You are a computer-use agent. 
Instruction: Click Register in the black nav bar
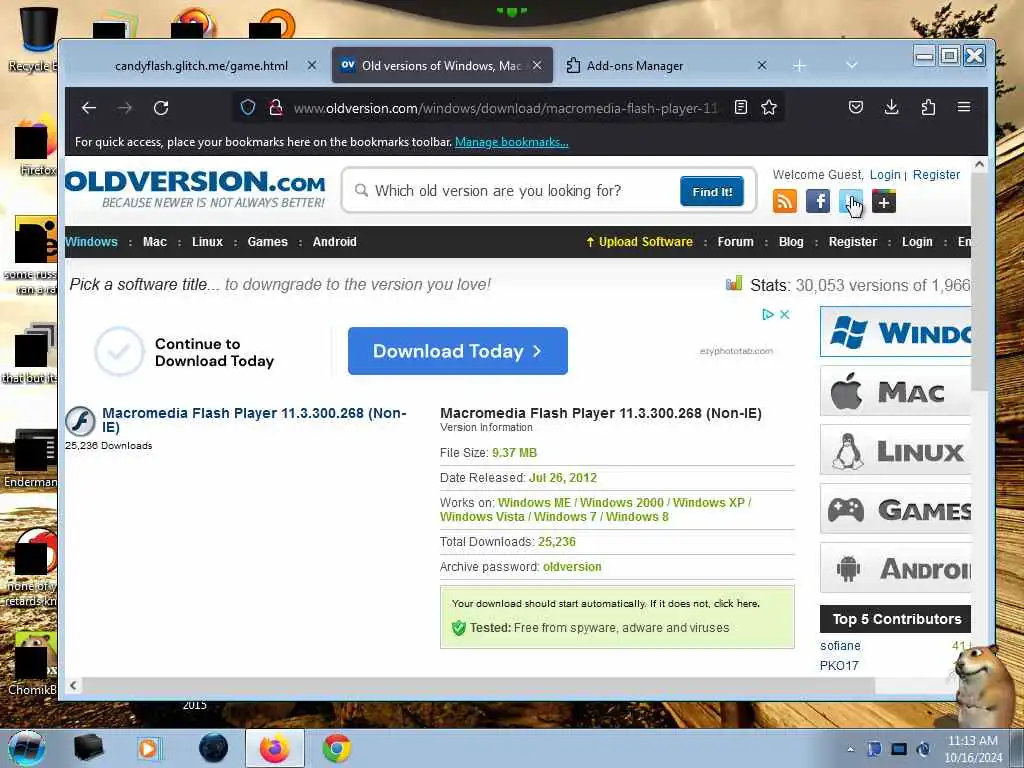coord(852,242)
